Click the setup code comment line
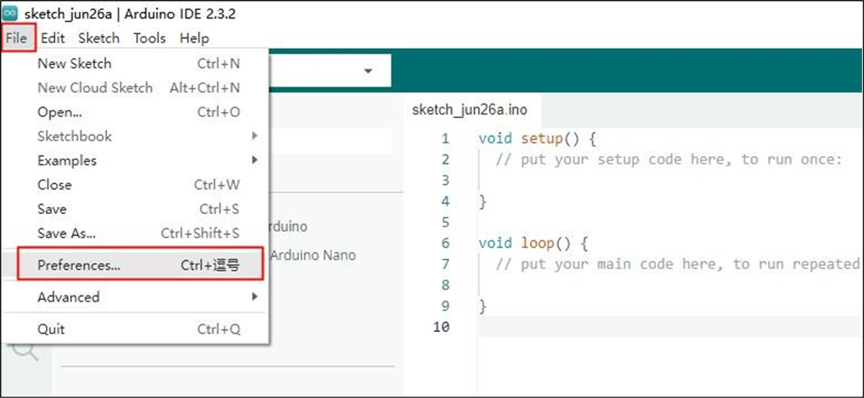864x398 pixels. 669,159
